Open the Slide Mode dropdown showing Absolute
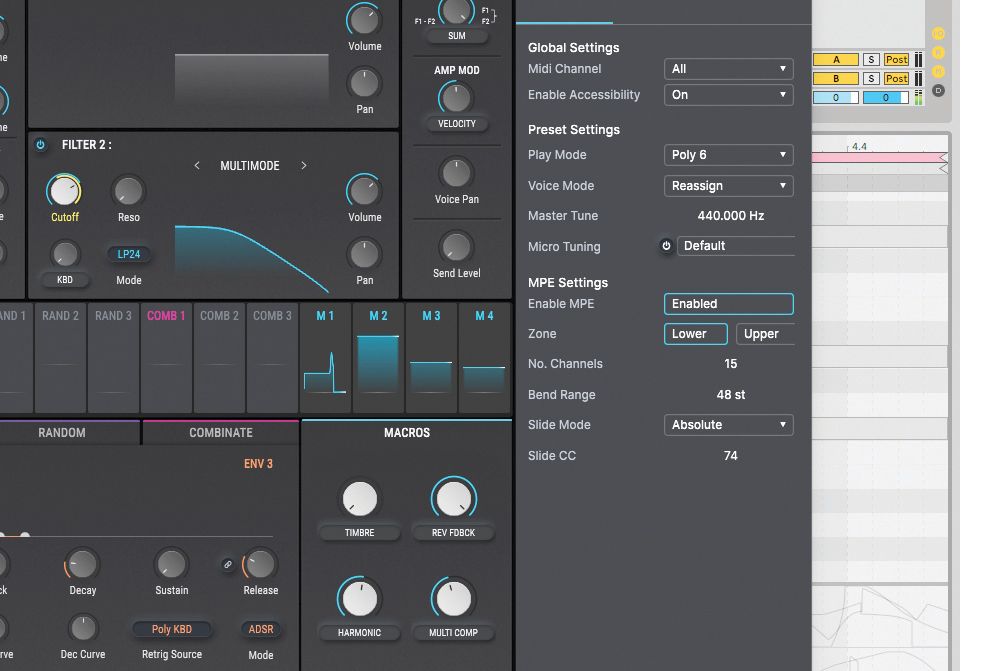 point(728,424)
